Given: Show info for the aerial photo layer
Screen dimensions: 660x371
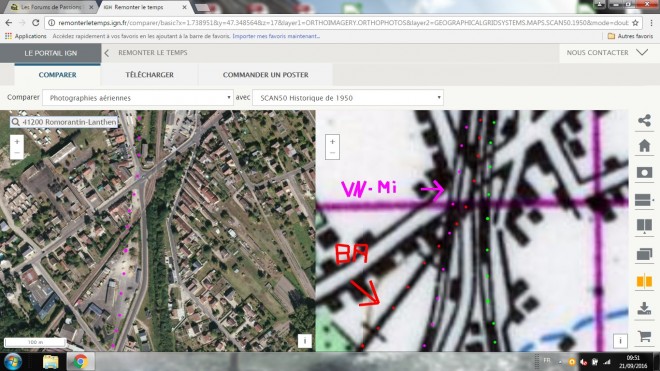Looking at the screenshot, I should coord(305,341).
